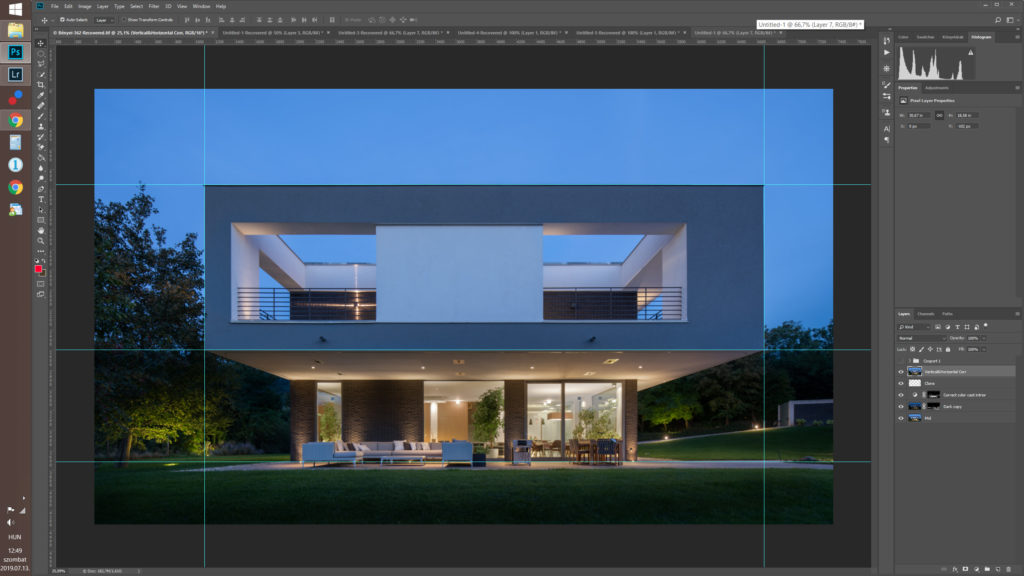Select the Eyedropper tool
The image size is (1024, 576).
coord(41,95)
